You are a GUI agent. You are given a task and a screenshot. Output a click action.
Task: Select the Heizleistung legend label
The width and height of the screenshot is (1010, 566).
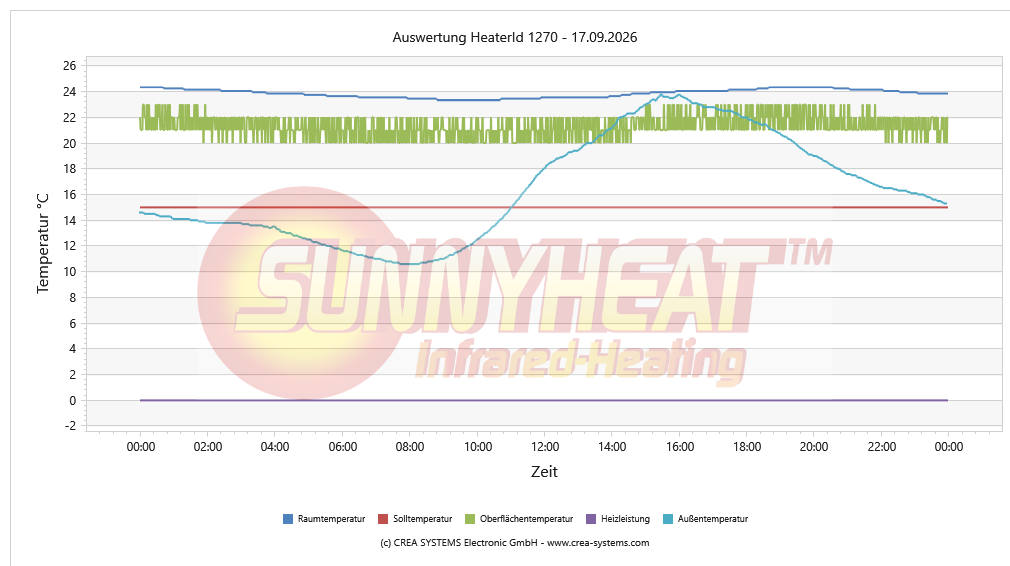point(625,519)
